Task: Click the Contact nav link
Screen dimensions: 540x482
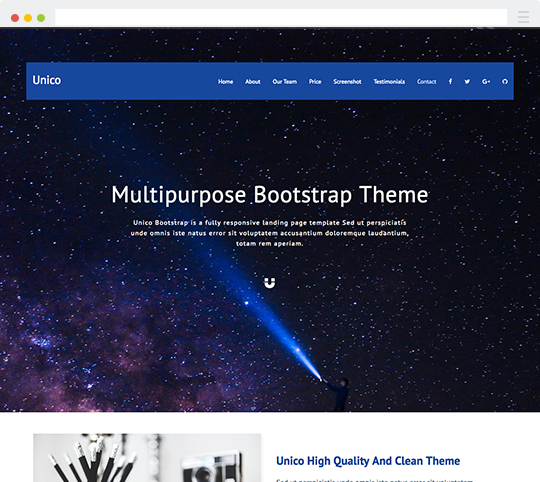Action: point(426,82)
